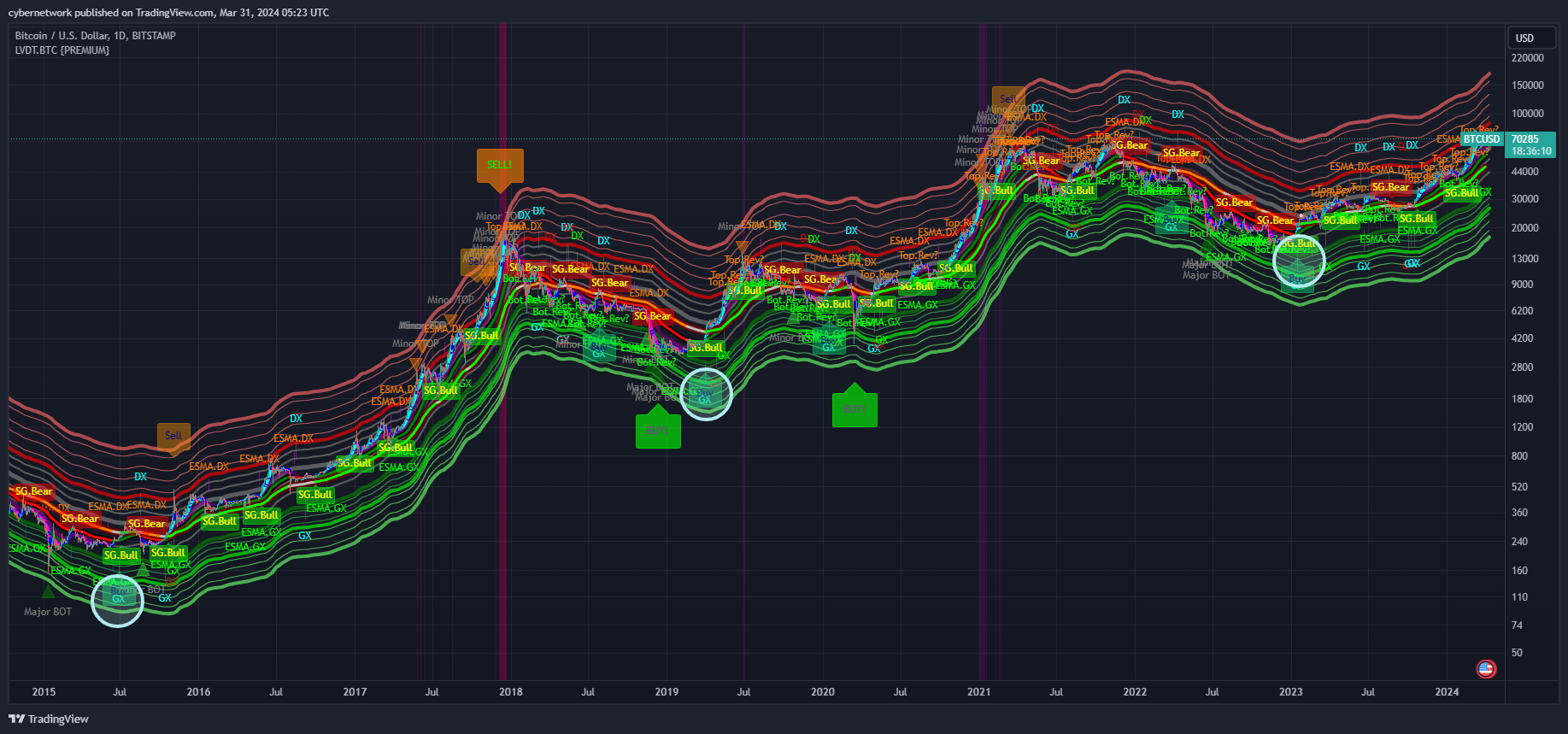Select the 2017 label on the time axis
The width and height of the screenshot is (1568, 734).
(x=355, y=692)
